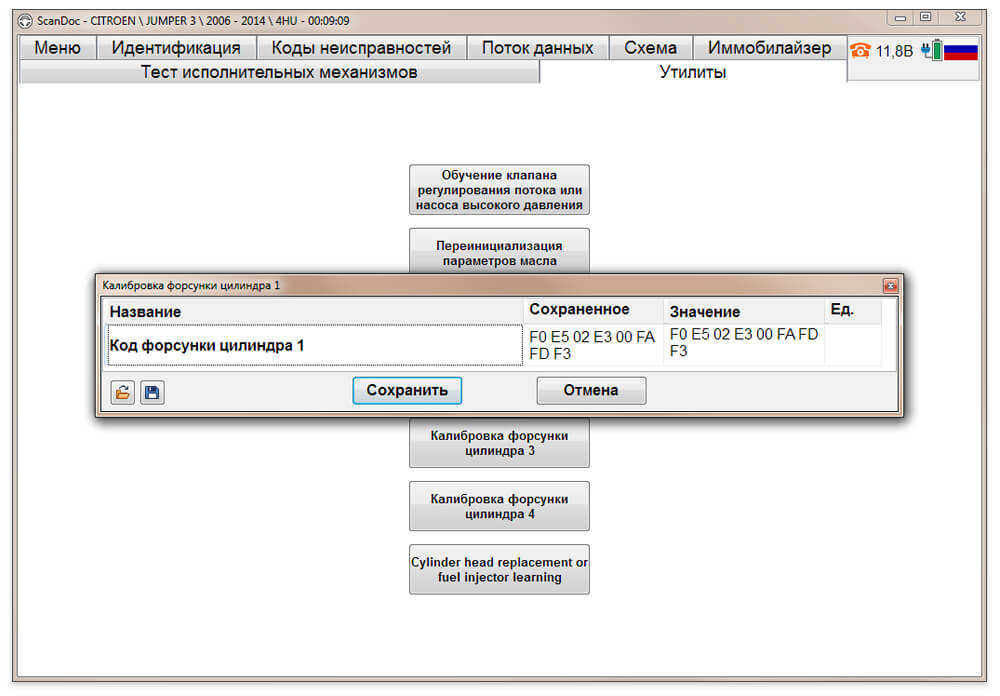This screenshot has width=1000, height=696.
Task: Click the Сохранить button
Action: point(407,390)
